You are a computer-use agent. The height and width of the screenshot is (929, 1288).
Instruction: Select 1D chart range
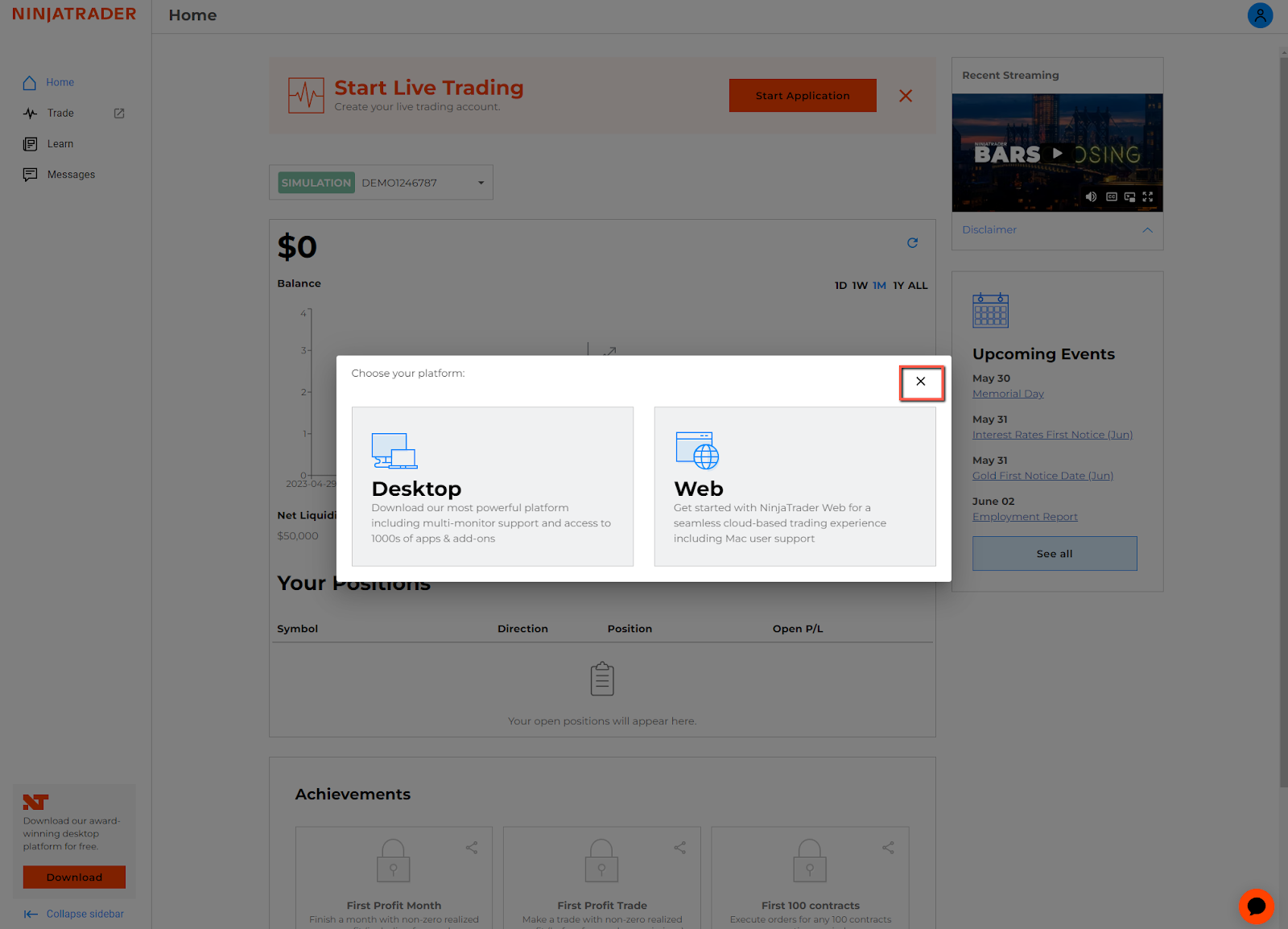(x=840, y=286)
